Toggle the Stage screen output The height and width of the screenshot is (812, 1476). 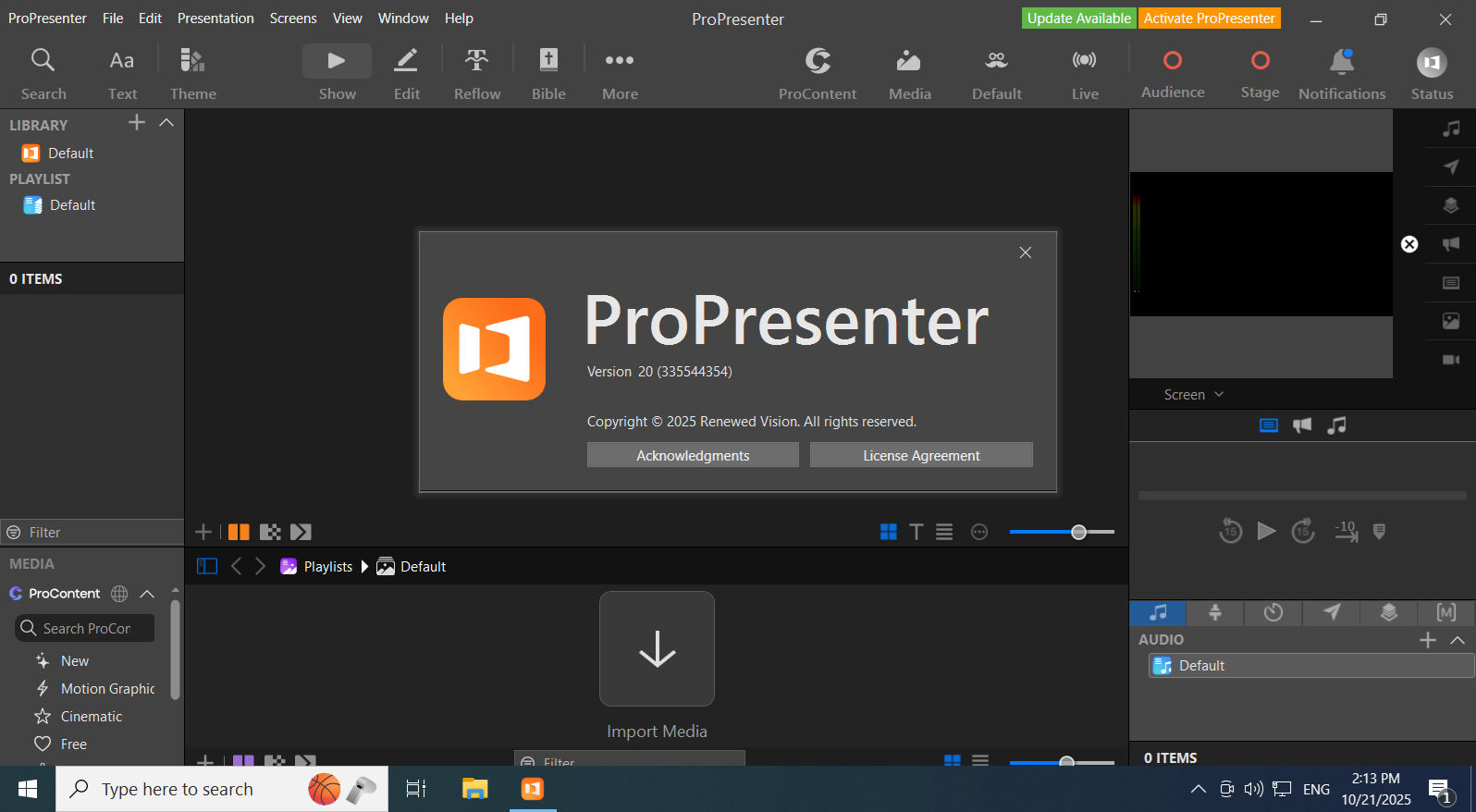pos(1260,74)
